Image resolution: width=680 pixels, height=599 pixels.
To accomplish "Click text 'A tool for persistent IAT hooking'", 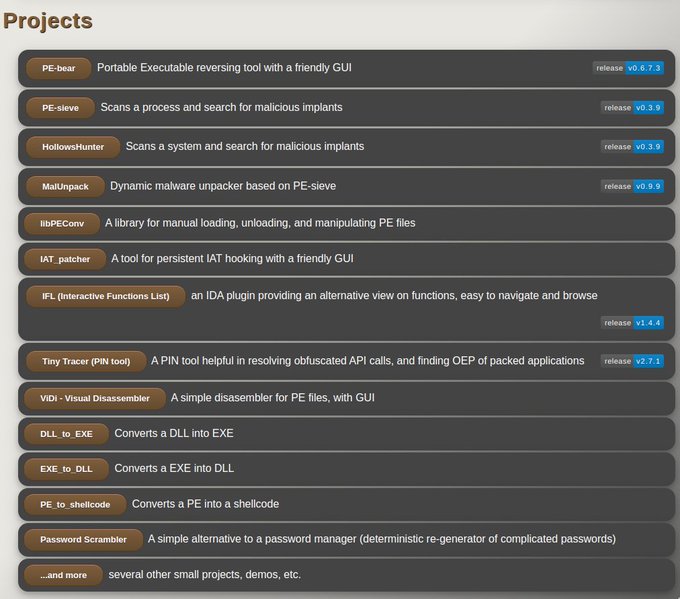I will [187, 259].
